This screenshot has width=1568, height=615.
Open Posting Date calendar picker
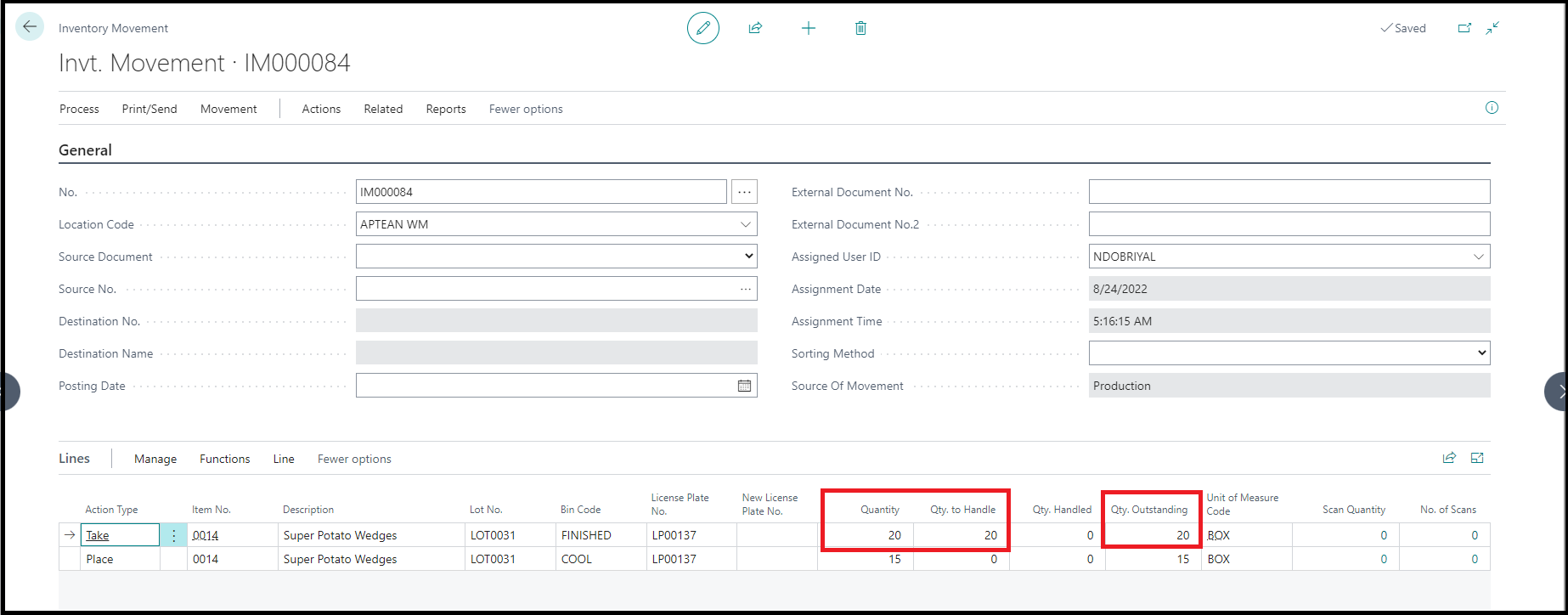744,386
